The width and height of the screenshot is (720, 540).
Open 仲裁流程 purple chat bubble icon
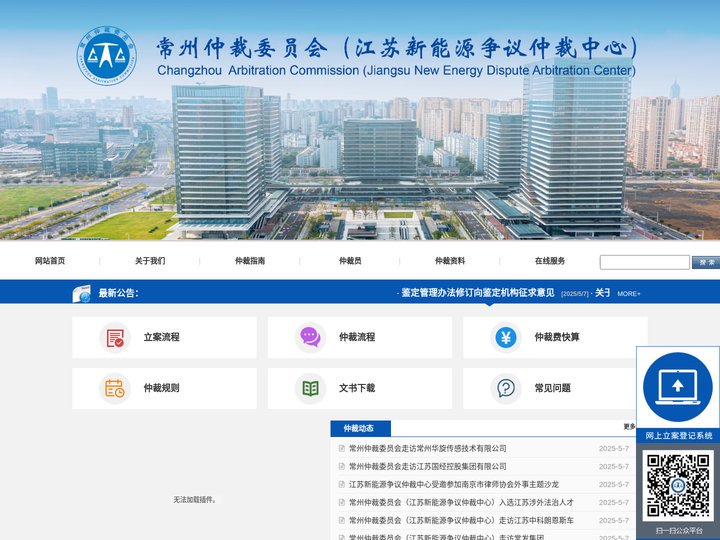point(310,338)
